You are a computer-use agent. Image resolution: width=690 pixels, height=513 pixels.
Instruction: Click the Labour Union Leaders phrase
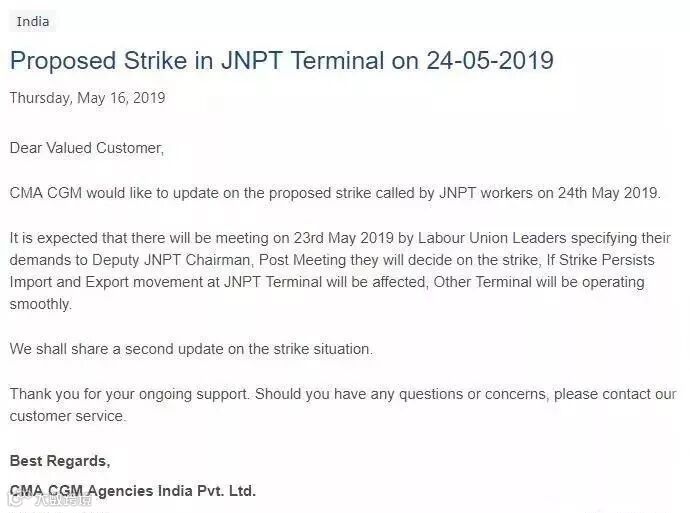coord(492,238)
